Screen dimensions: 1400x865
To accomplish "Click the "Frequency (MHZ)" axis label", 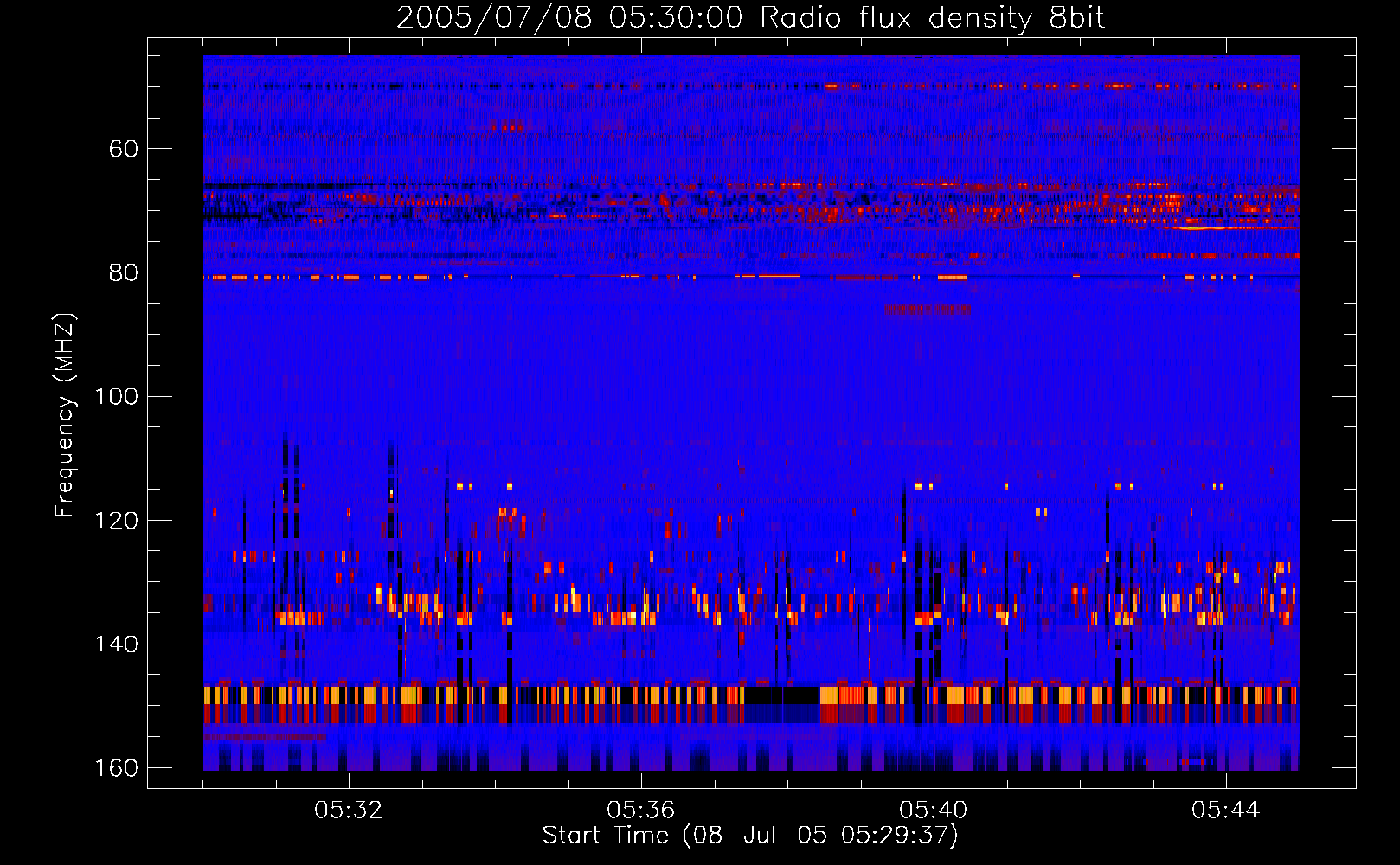I will (65, 414).
